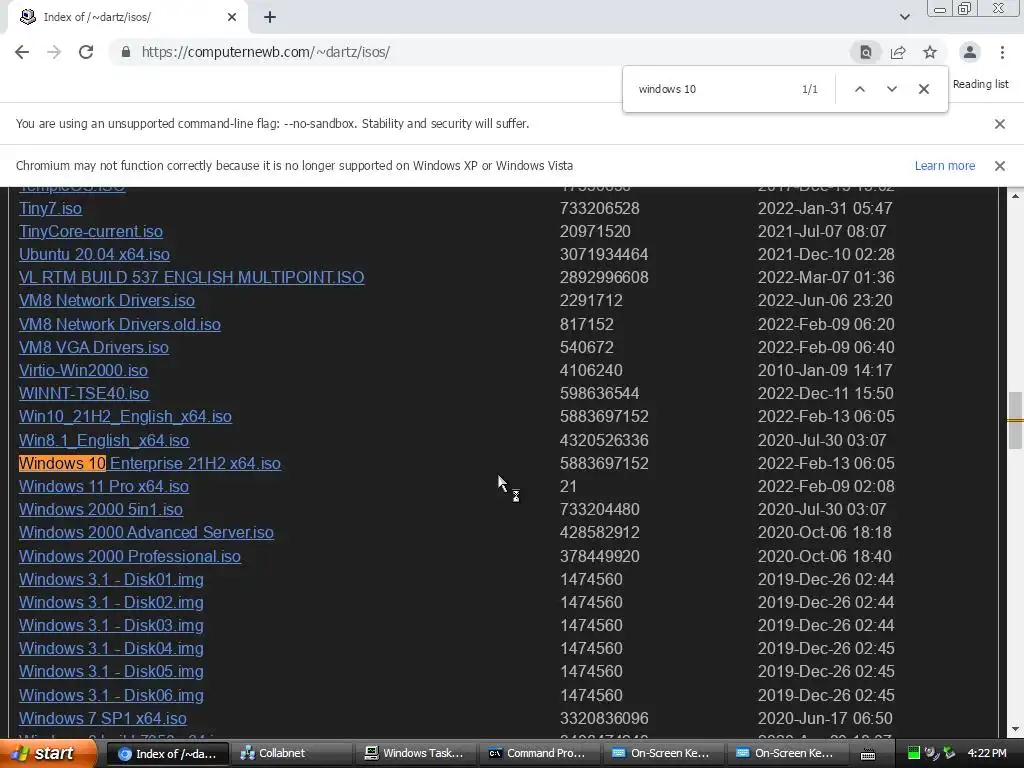The image size is (1024, 768).
Task: Open Reading list
Action: coord(980,84)
